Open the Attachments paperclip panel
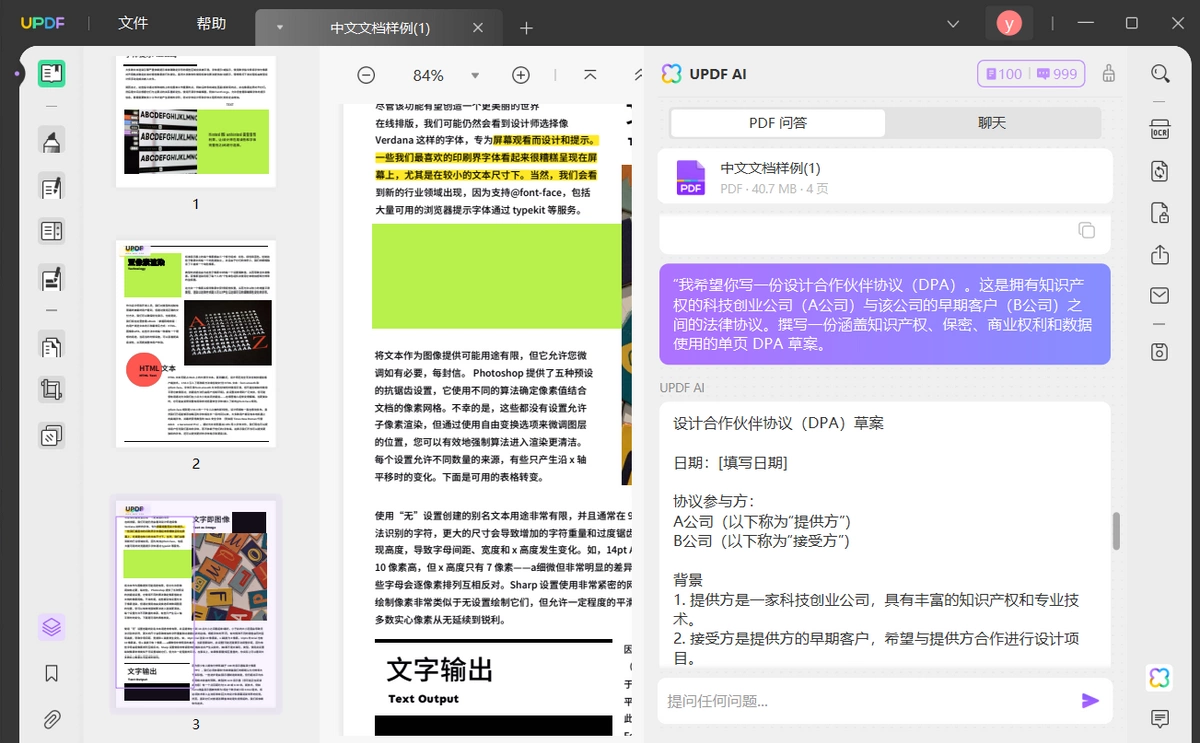Viewport: 1200px width, 743px height. [52, 719]
